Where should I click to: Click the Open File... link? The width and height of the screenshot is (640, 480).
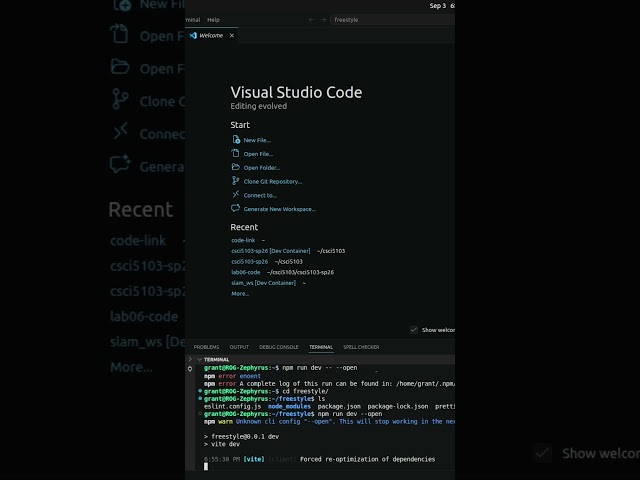tap(258, 154)
